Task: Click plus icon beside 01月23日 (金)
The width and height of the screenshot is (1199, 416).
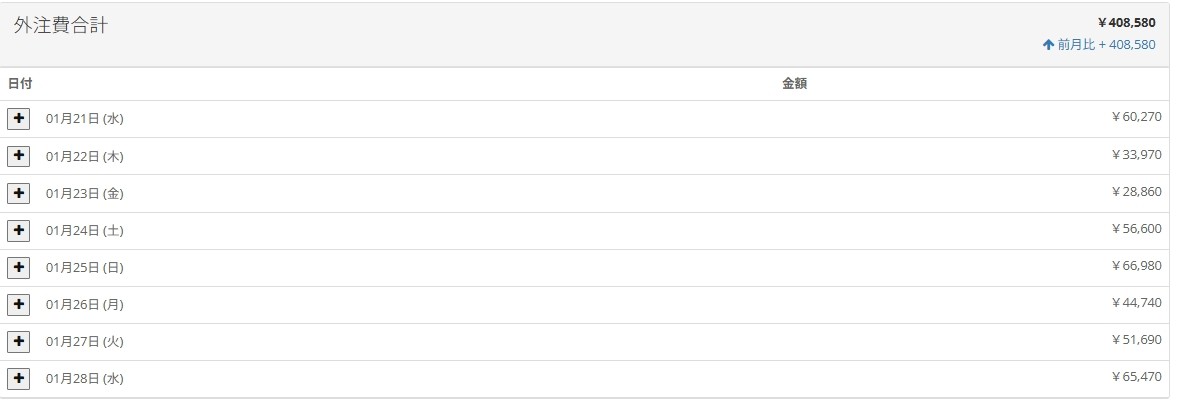Action: pos(18,193)
